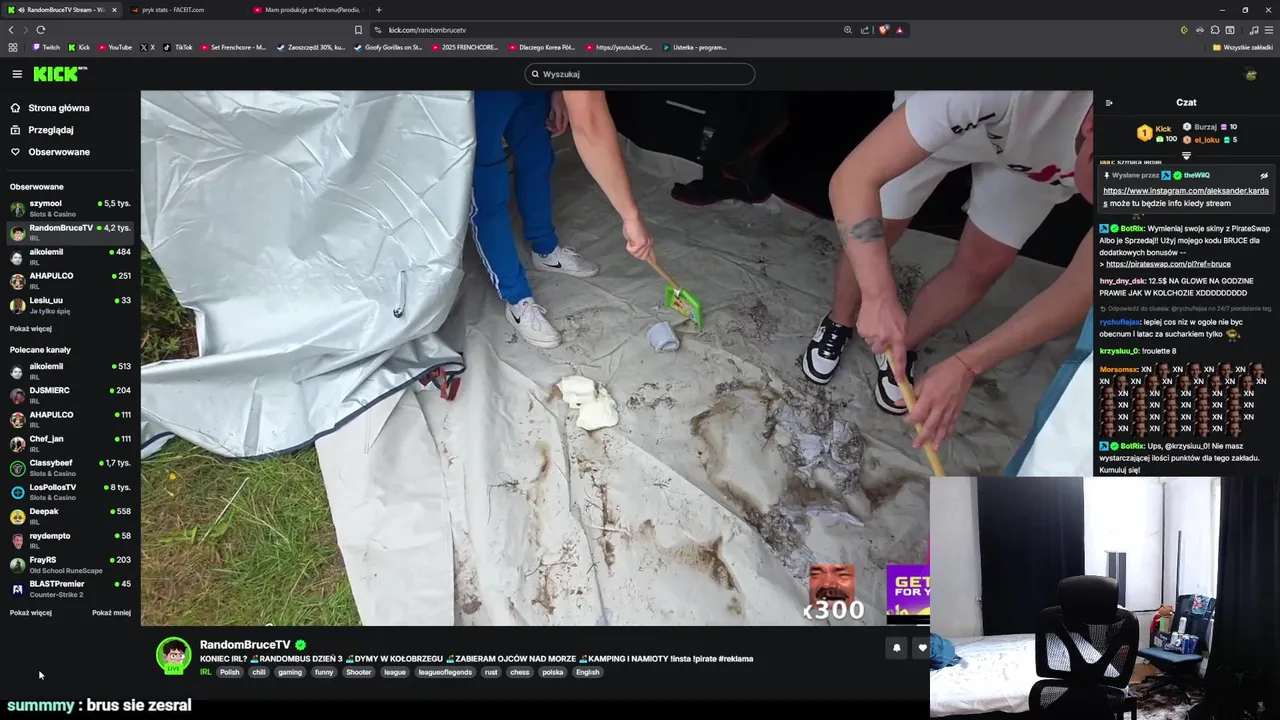Click the browser reload button
1280x720 pixels.
click(41, 30)
